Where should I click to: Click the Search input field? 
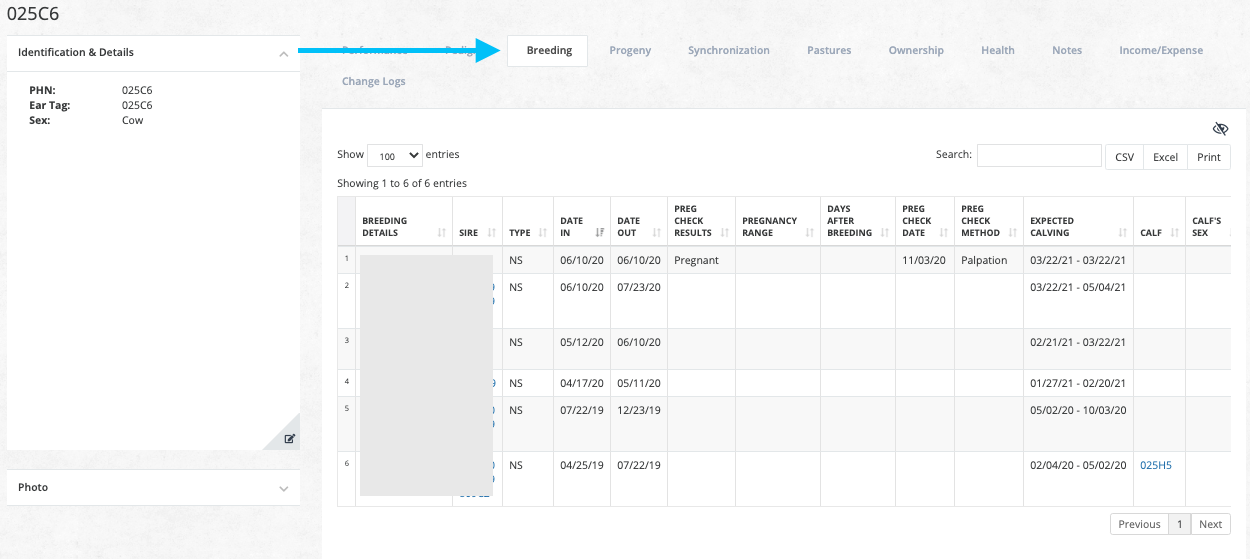click(x=1039, y=156)
